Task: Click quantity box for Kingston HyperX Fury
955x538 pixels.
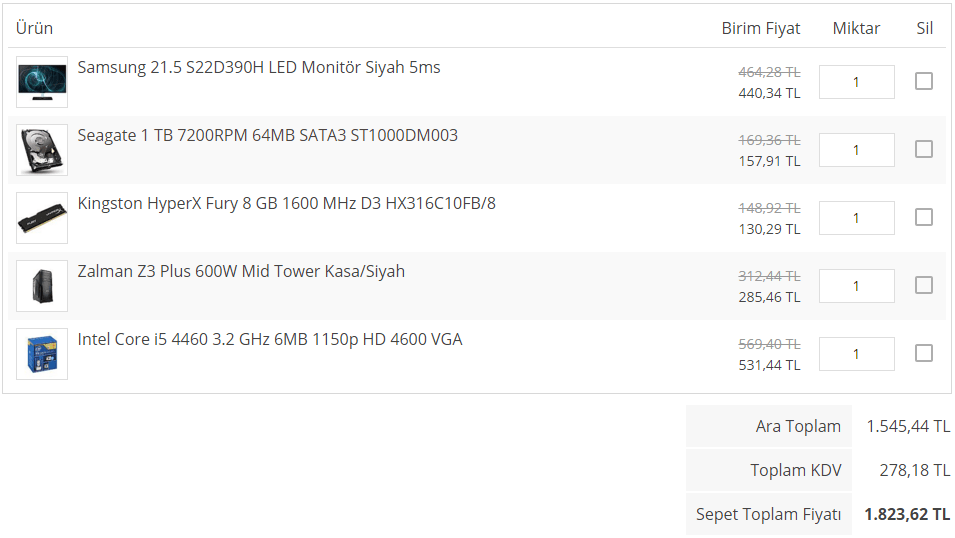Action: point(856,218)
